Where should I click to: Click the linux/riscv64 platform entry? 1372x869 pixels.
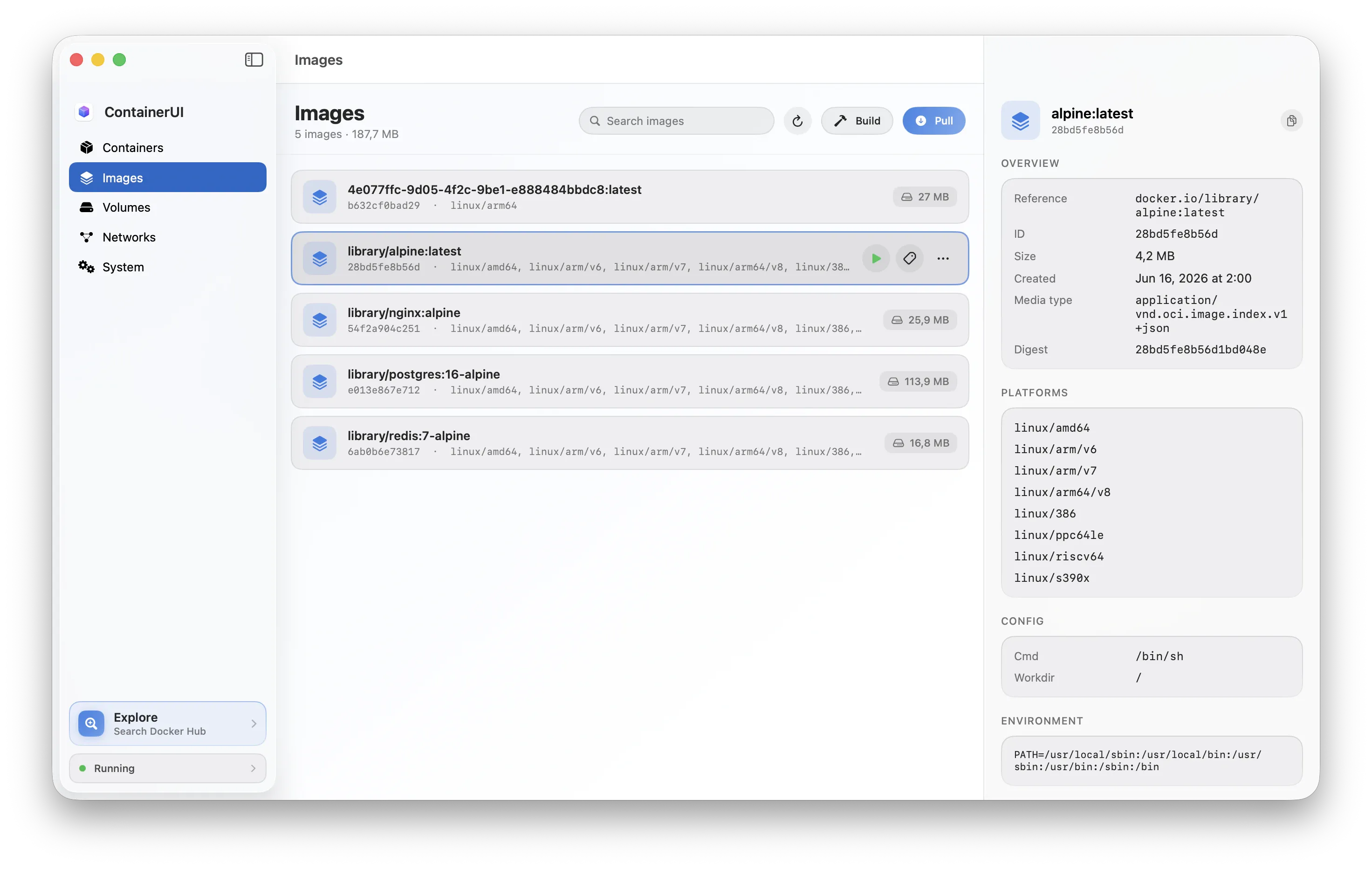1059,557
